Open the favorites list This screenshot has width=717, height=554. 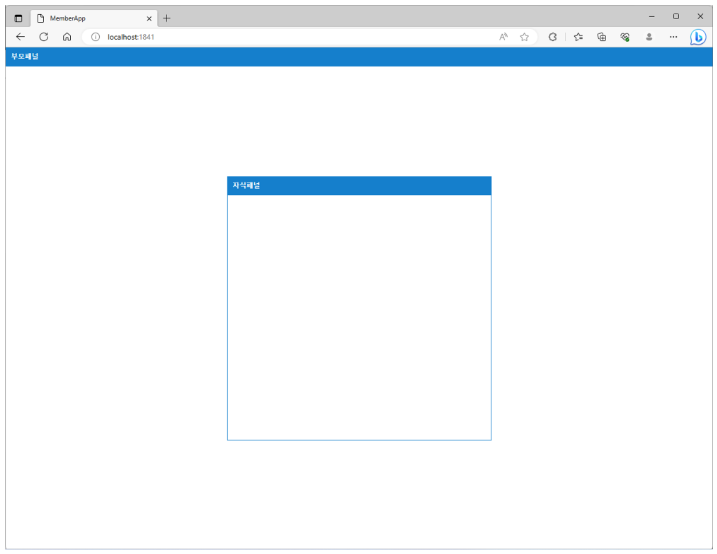click(578, 37)
